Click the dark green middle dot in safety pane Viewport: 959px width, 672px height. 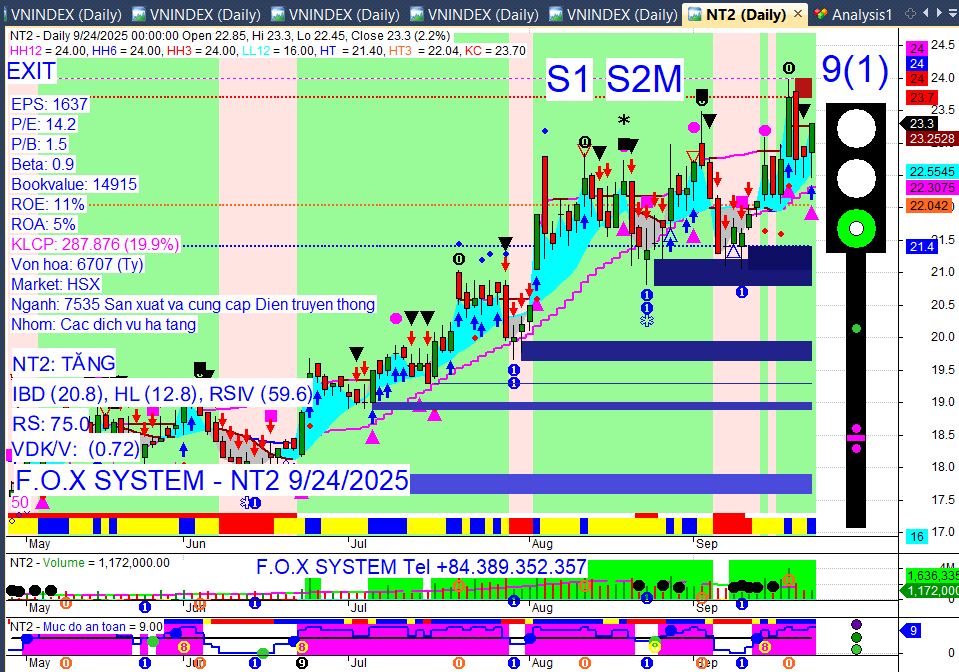856,637
